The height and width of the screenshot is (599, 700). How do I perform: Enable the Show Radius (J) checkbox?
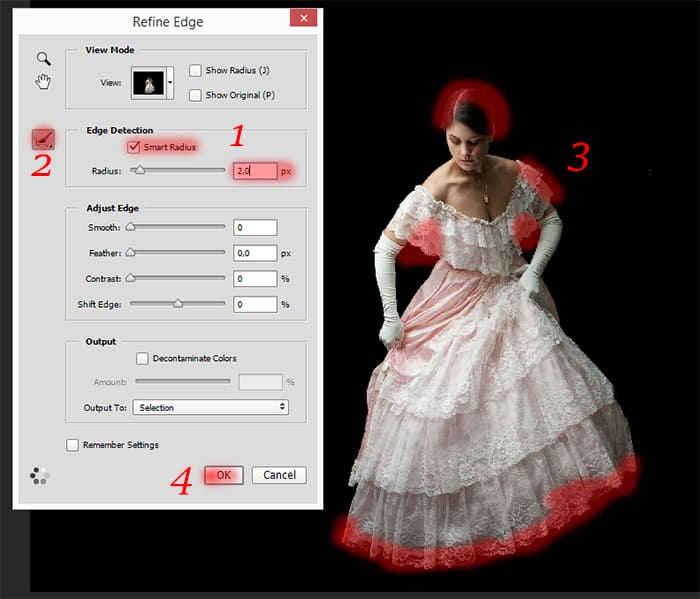pos(195,71)
